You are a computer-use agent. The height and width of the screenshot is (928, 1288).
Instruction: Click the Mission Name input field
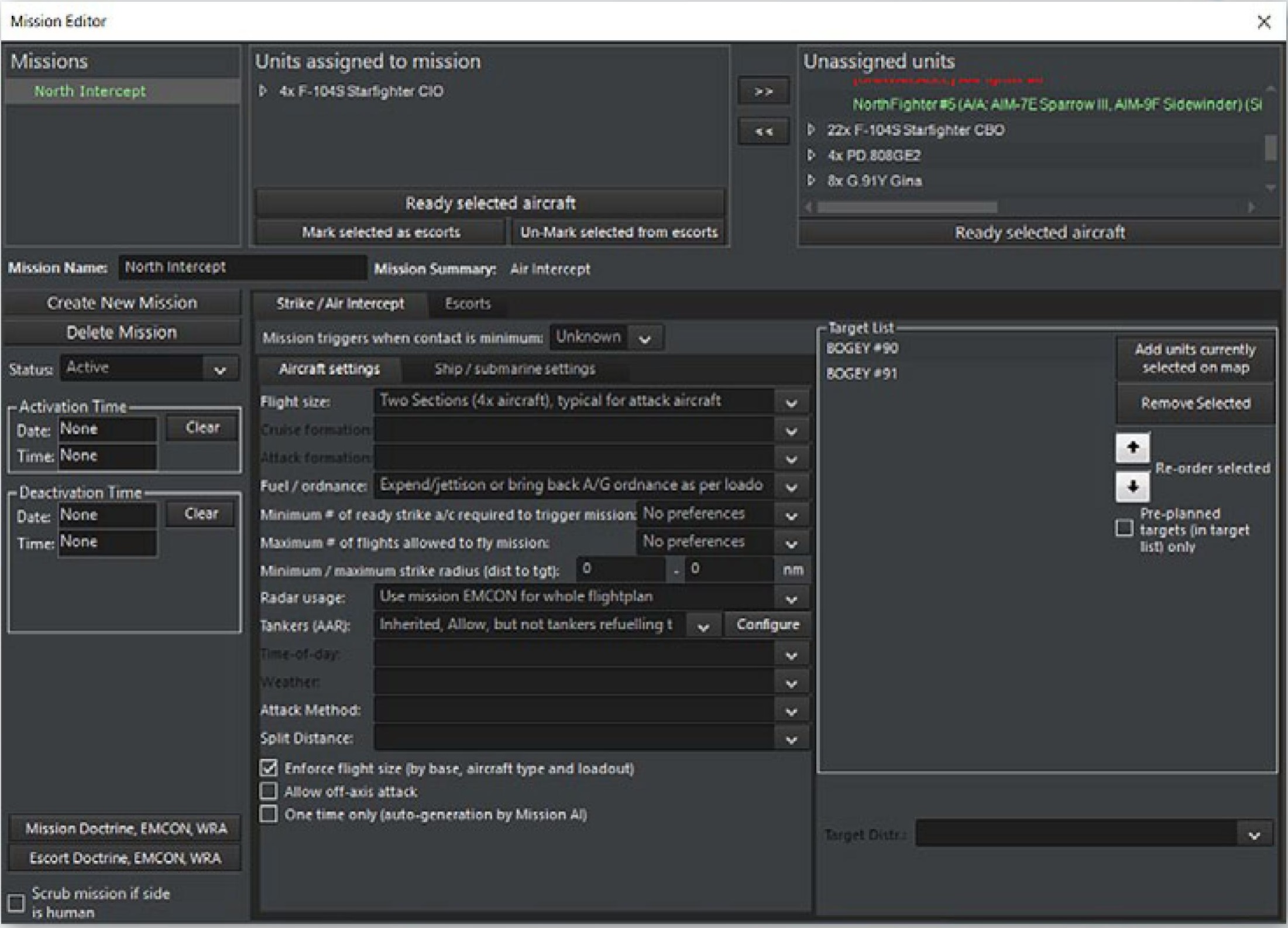click(242, 268)
